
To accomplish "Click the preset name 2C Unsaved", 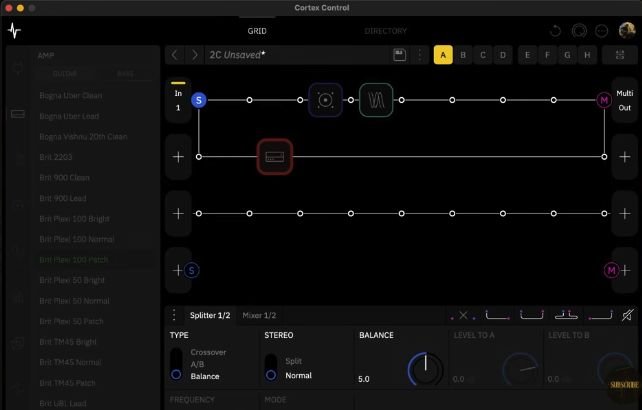I will (x=237, y=55).
